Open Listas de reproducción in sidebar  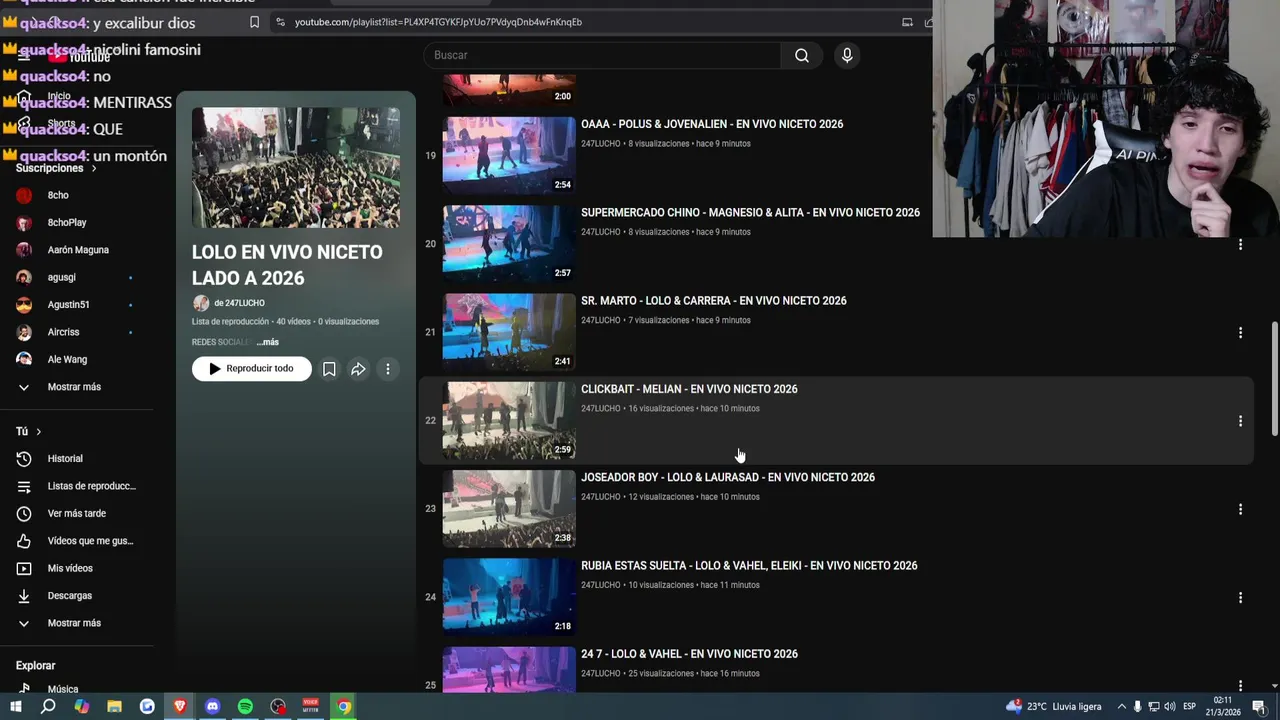coord(77,486)
